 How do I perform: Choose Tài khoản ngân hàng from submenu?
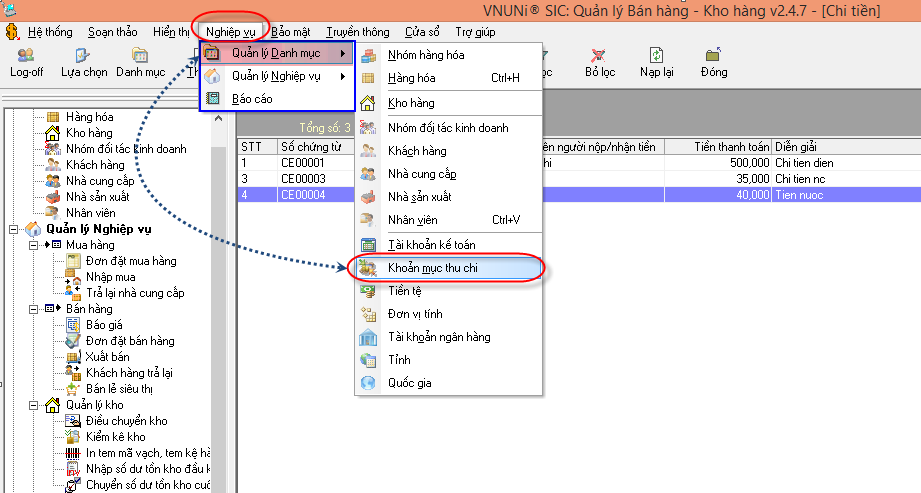coord(439,337)
